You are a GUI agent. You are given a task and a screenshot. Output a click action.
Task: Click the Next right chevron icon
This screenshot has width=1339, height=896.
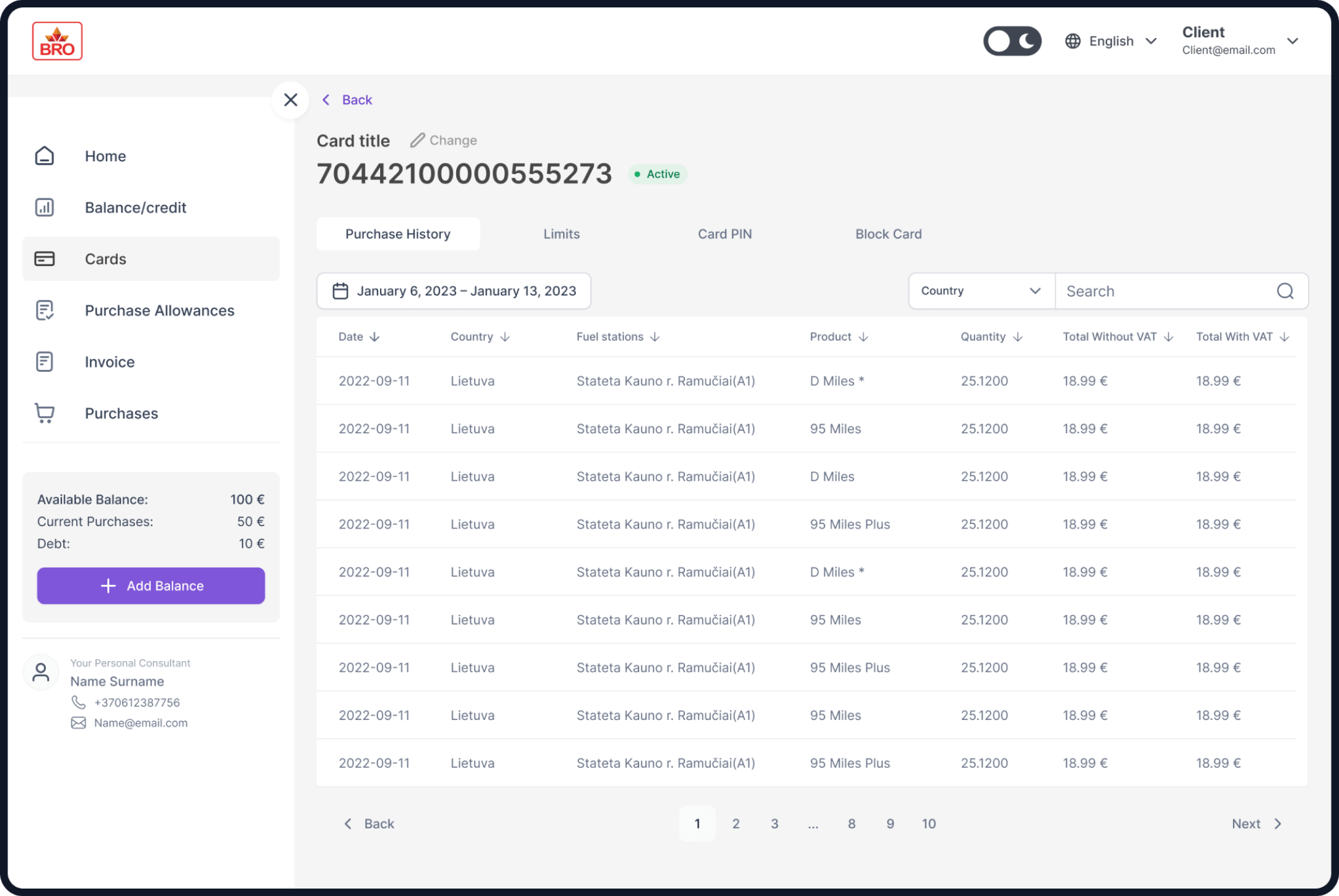click(1278, 824)
